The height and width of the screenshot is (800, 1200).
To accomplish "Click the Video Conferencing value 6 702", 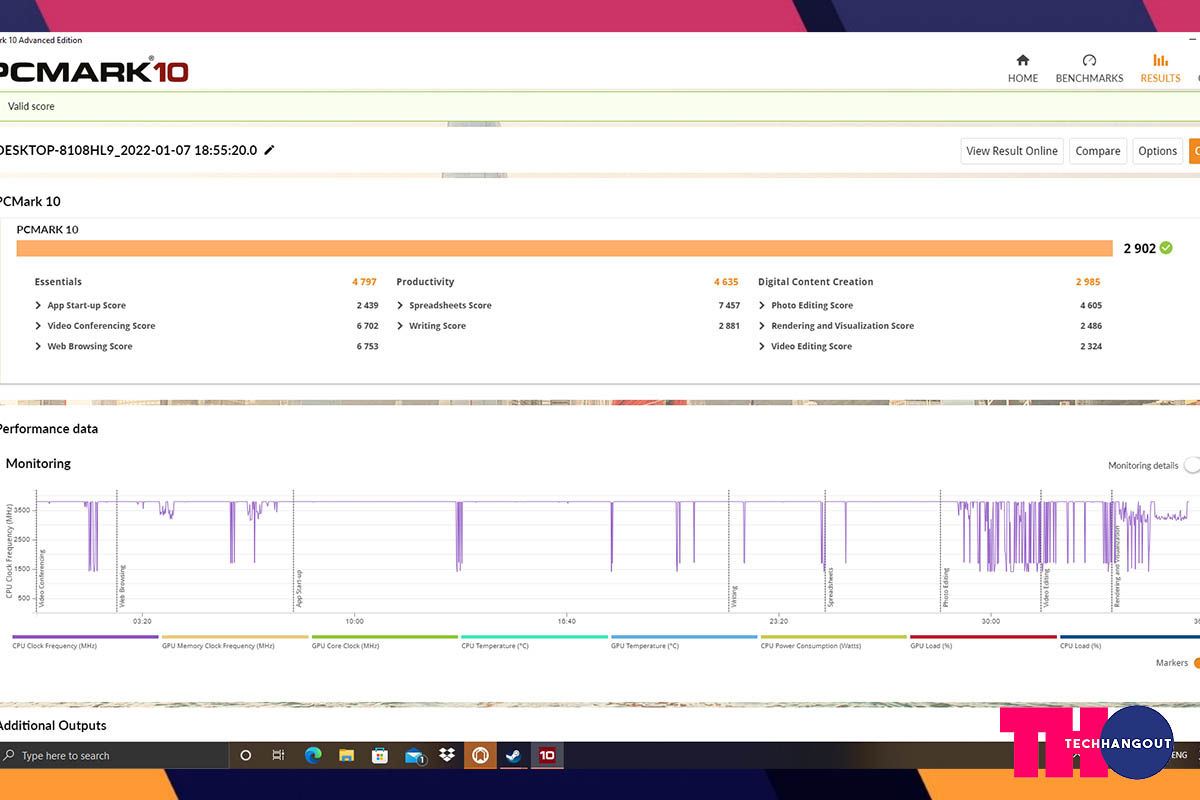I will (367, 326).
